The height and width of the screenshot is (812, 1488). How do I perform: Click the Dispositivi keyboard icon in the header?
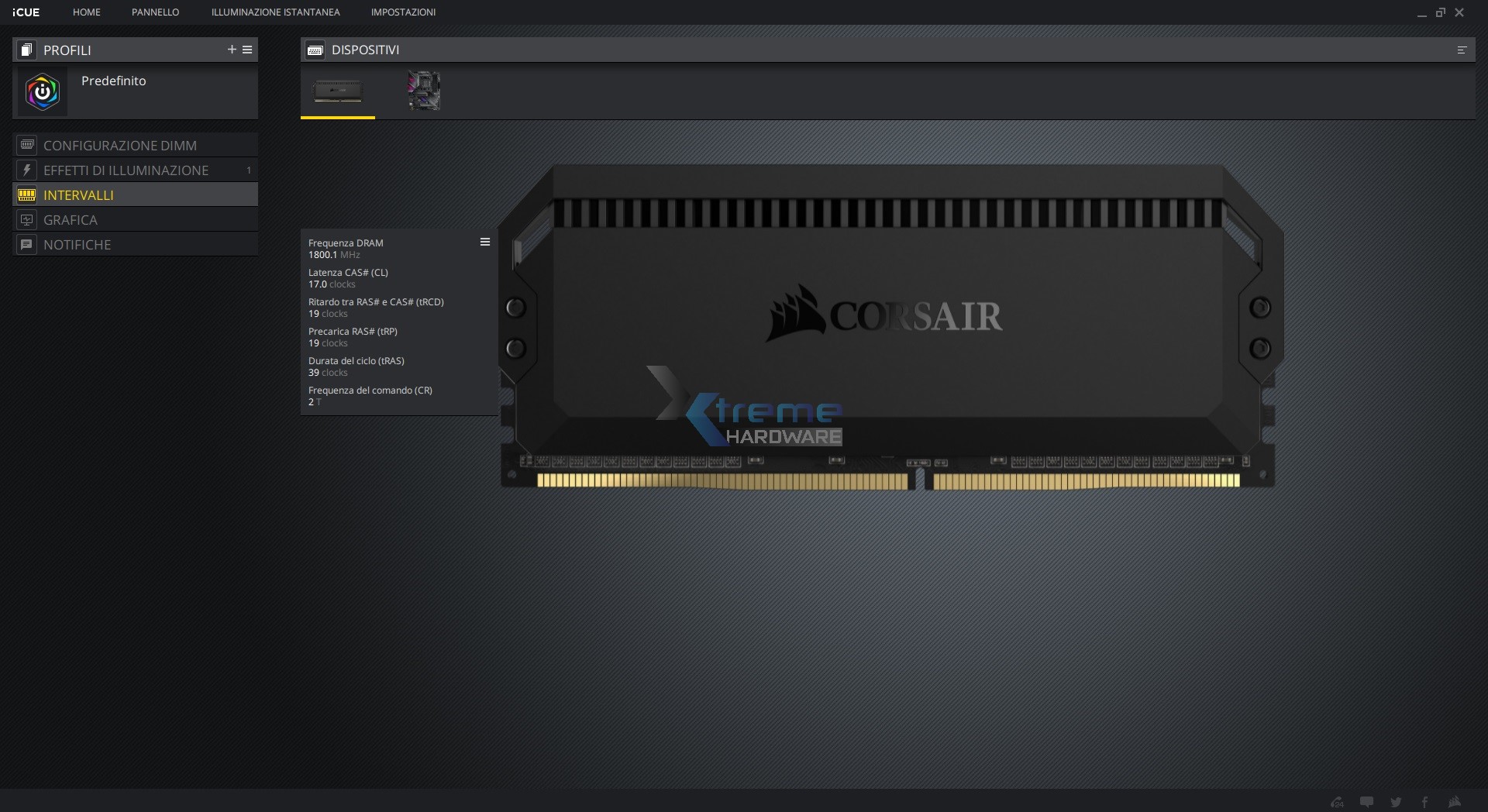(x=315, y=49)
